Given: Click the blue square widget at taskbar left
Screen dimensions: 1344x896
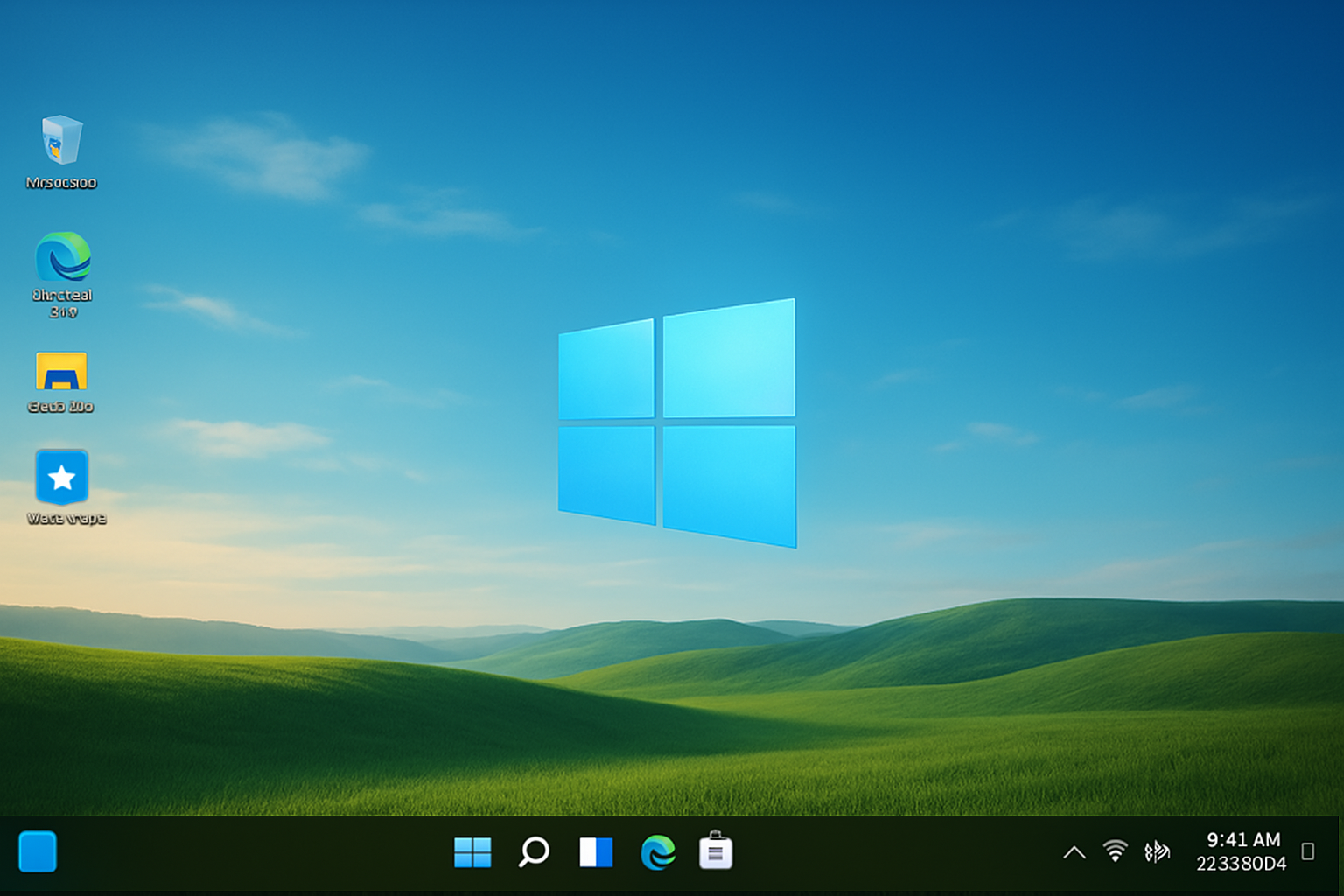Looking at the screenshot, I should point(38,851).
